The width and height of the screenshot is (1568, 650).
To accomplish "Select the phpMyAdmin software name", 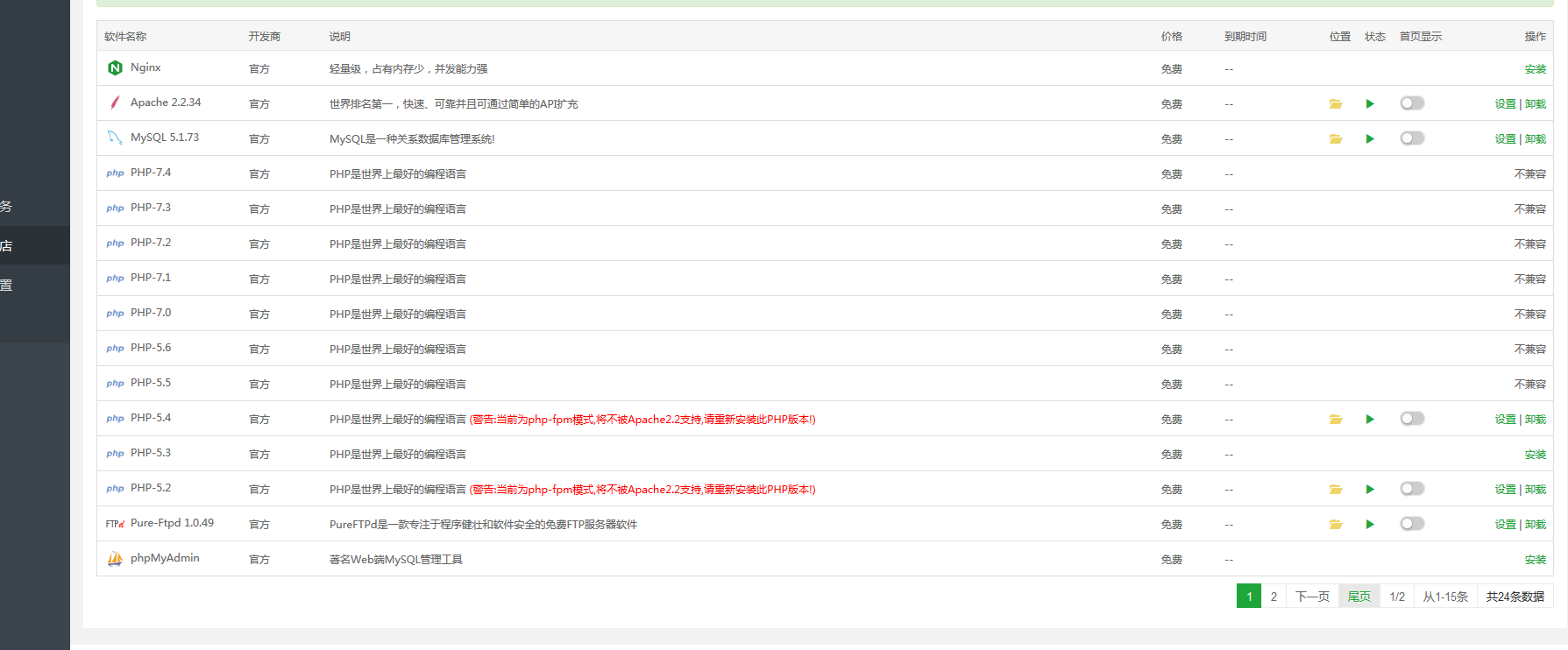I will tap(165, 558).
